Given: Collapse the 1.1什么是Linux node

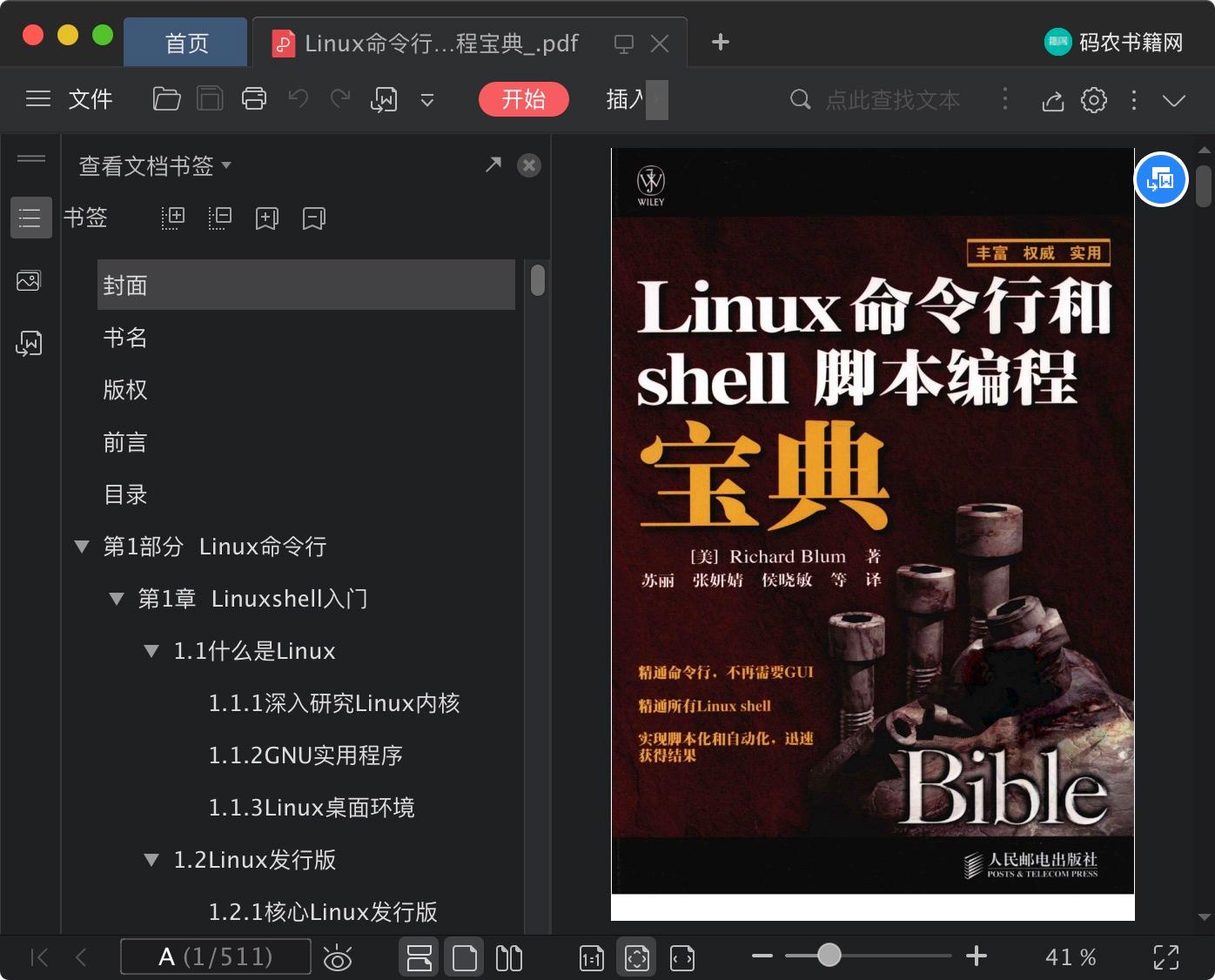Looking at the screenshot, I should click(151, 651).
